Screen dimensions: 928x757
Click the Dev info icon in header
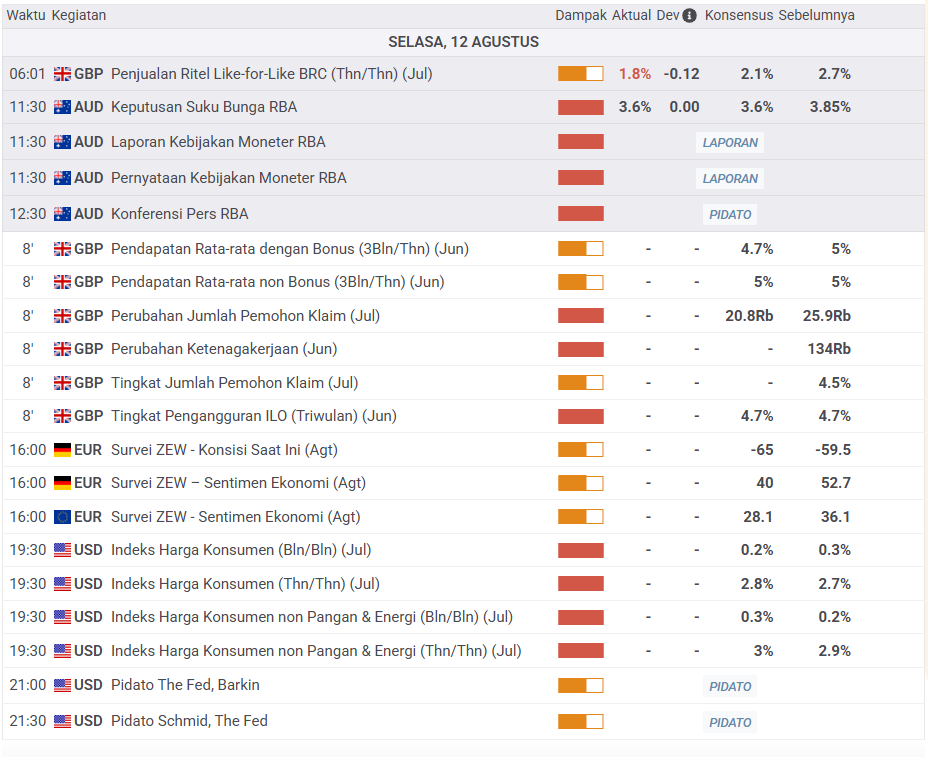(x=689, y=16)
